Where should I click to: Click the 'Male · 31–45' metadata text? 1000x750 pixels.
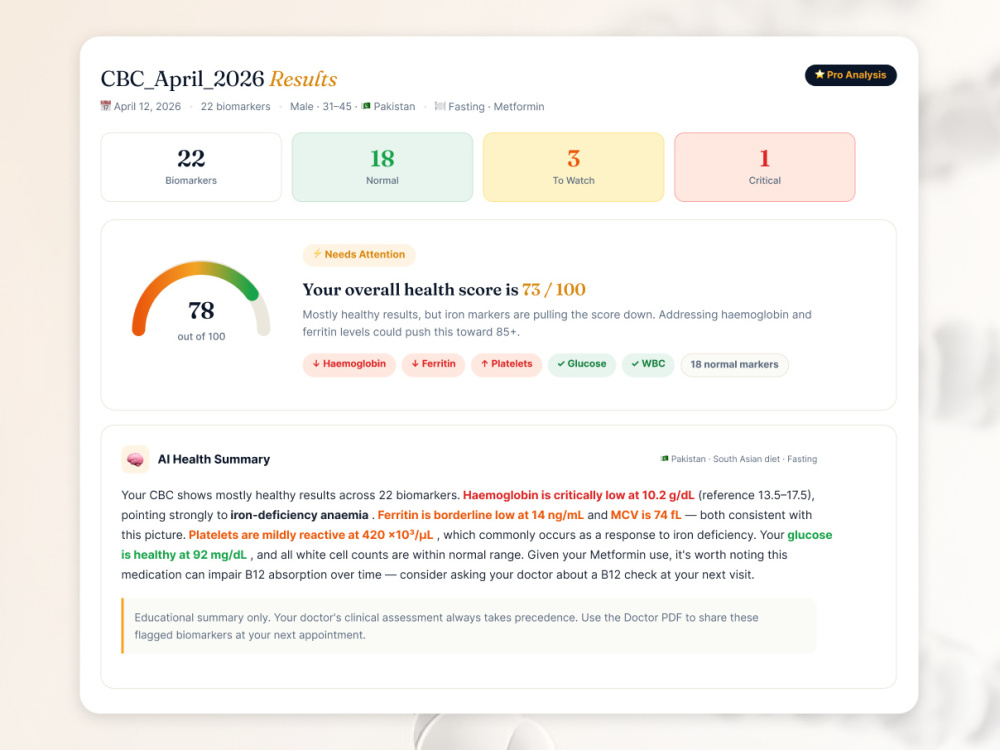tap(321, 107)
